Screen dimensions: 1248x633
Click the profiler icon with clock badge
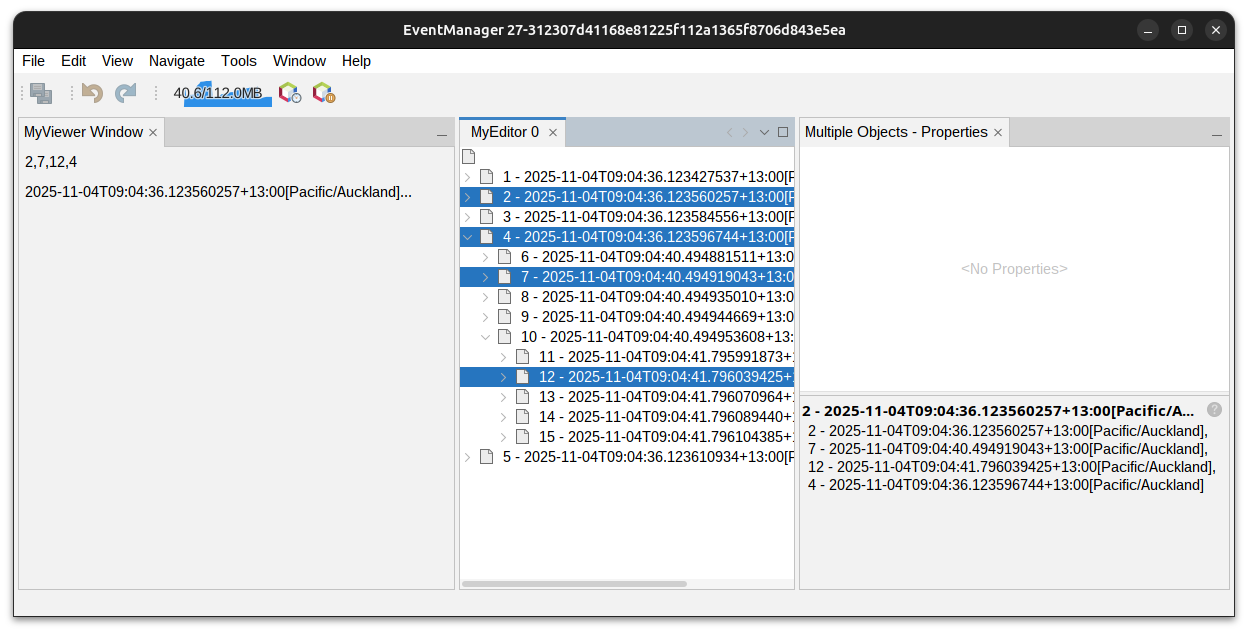[289, 93]
